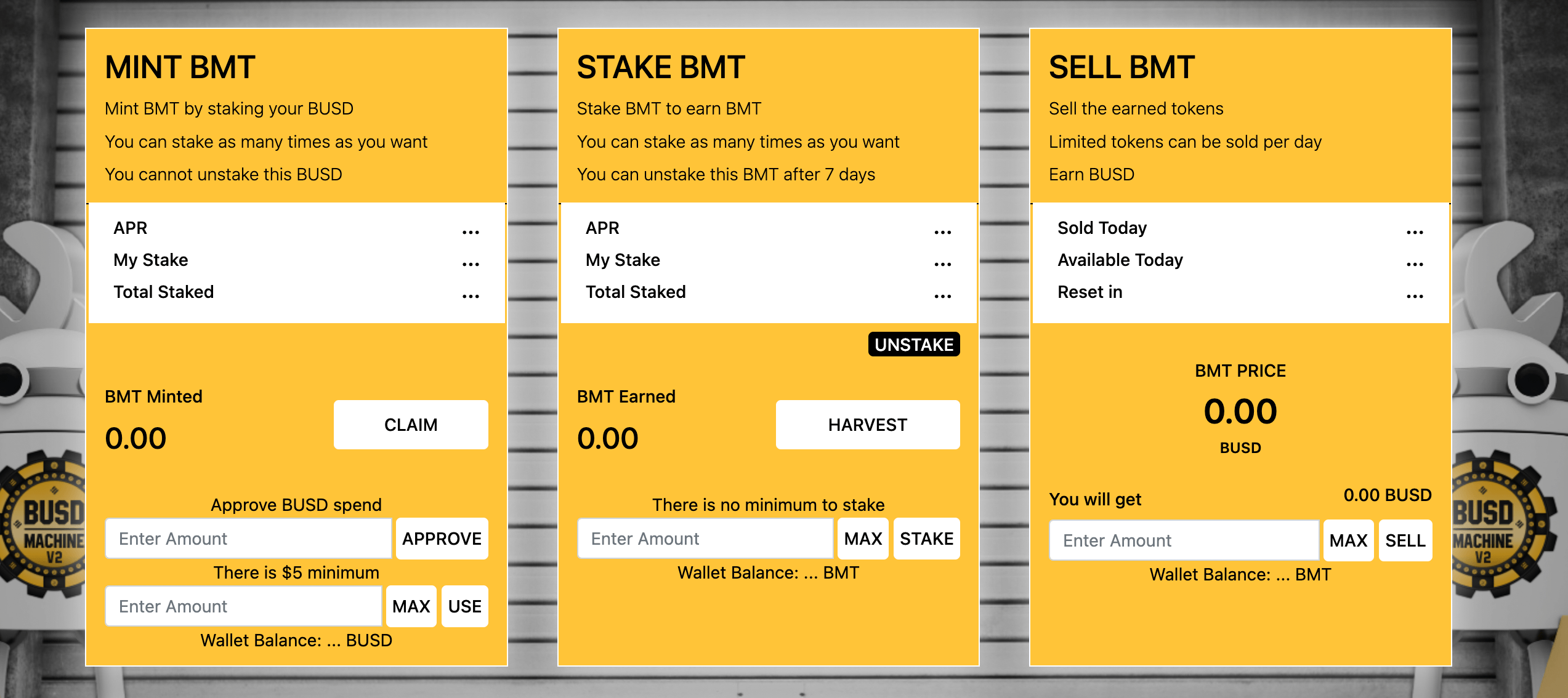Click the Sold Today label

coord(1102,228)
